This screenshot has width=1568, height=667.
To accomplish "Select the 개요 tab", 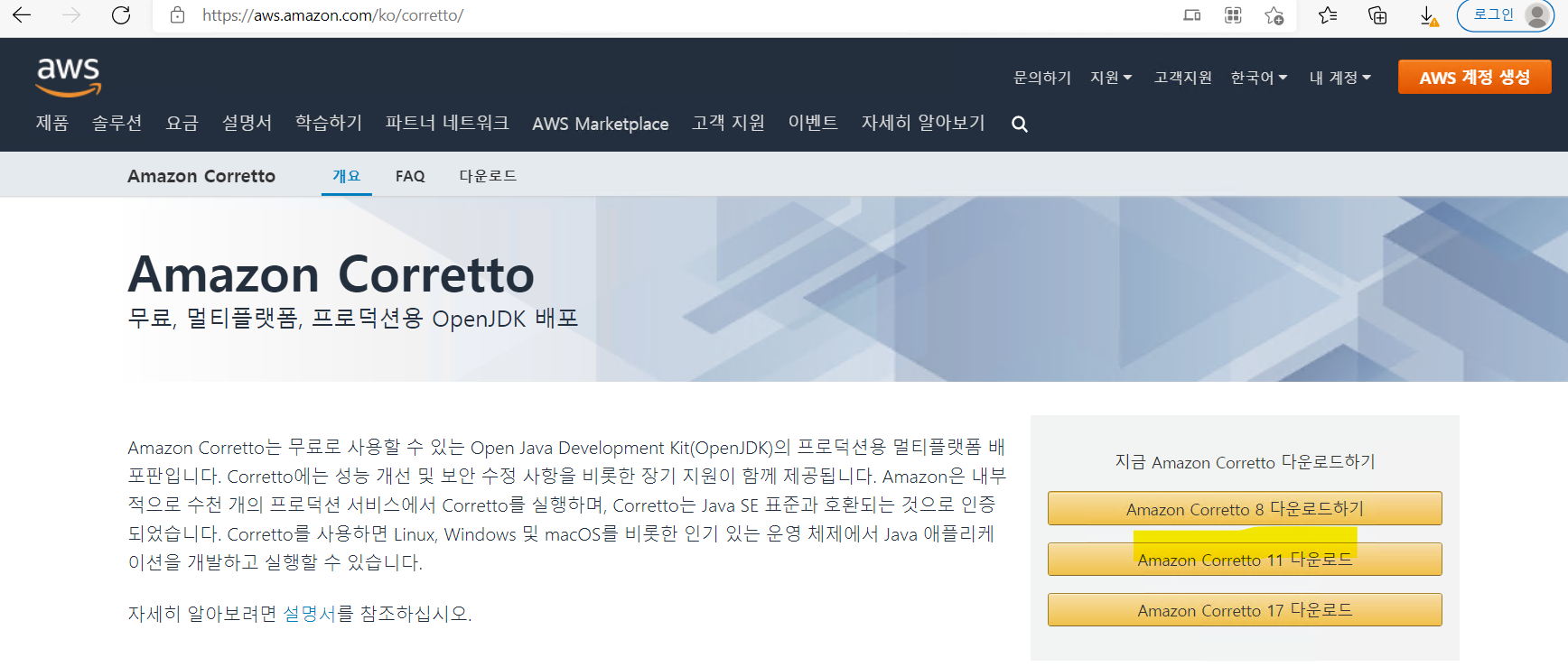I will point(347,176).
